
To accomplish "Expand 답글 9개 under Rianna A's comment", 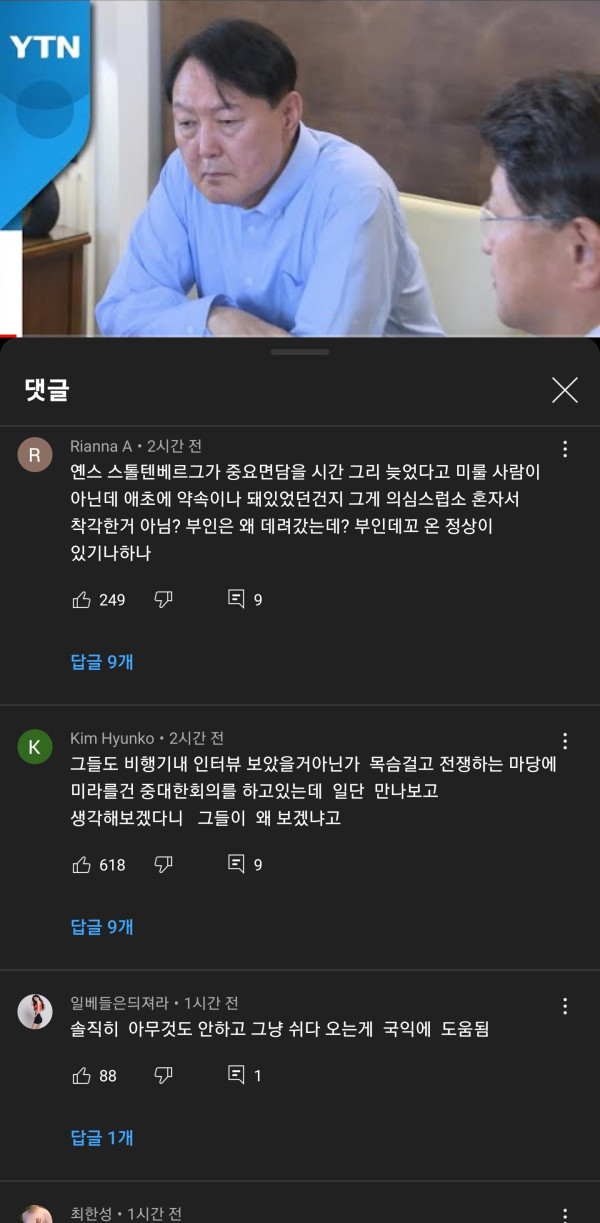I will [102, 662].
